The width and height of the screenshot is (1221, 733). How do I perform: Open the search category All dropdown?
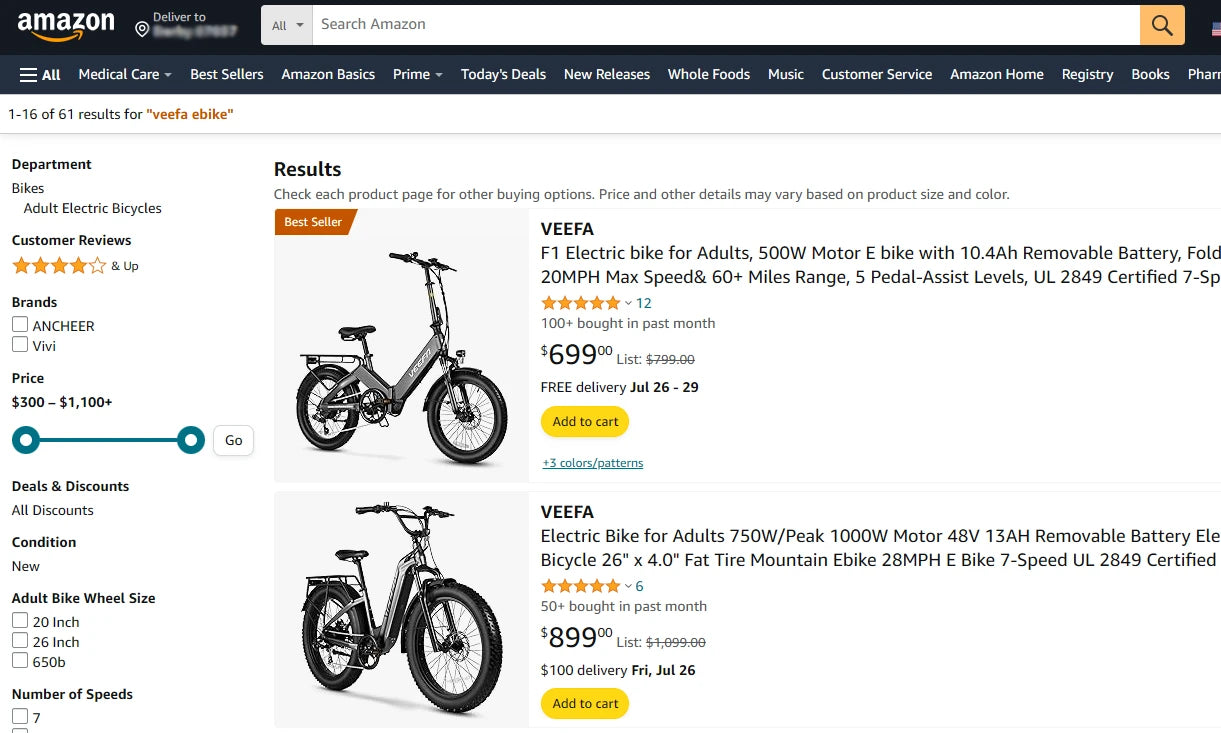point(286,24)
